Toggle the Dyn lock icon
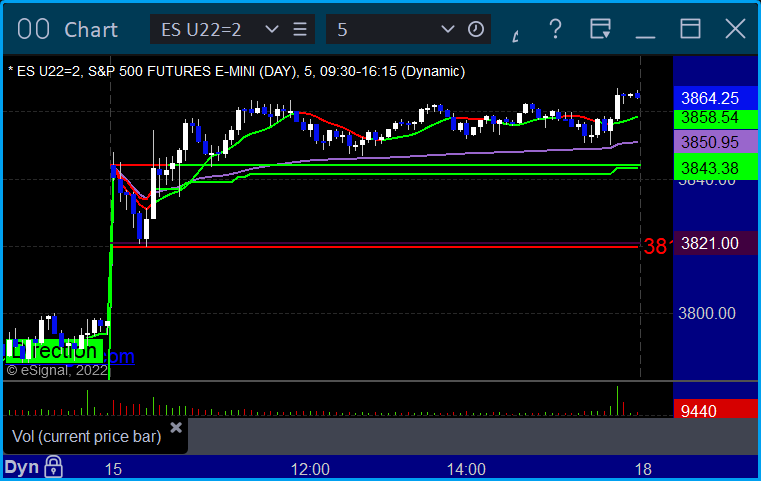Image resolution: width=761 pixels, height=481 pixels. tap(53, 467)
